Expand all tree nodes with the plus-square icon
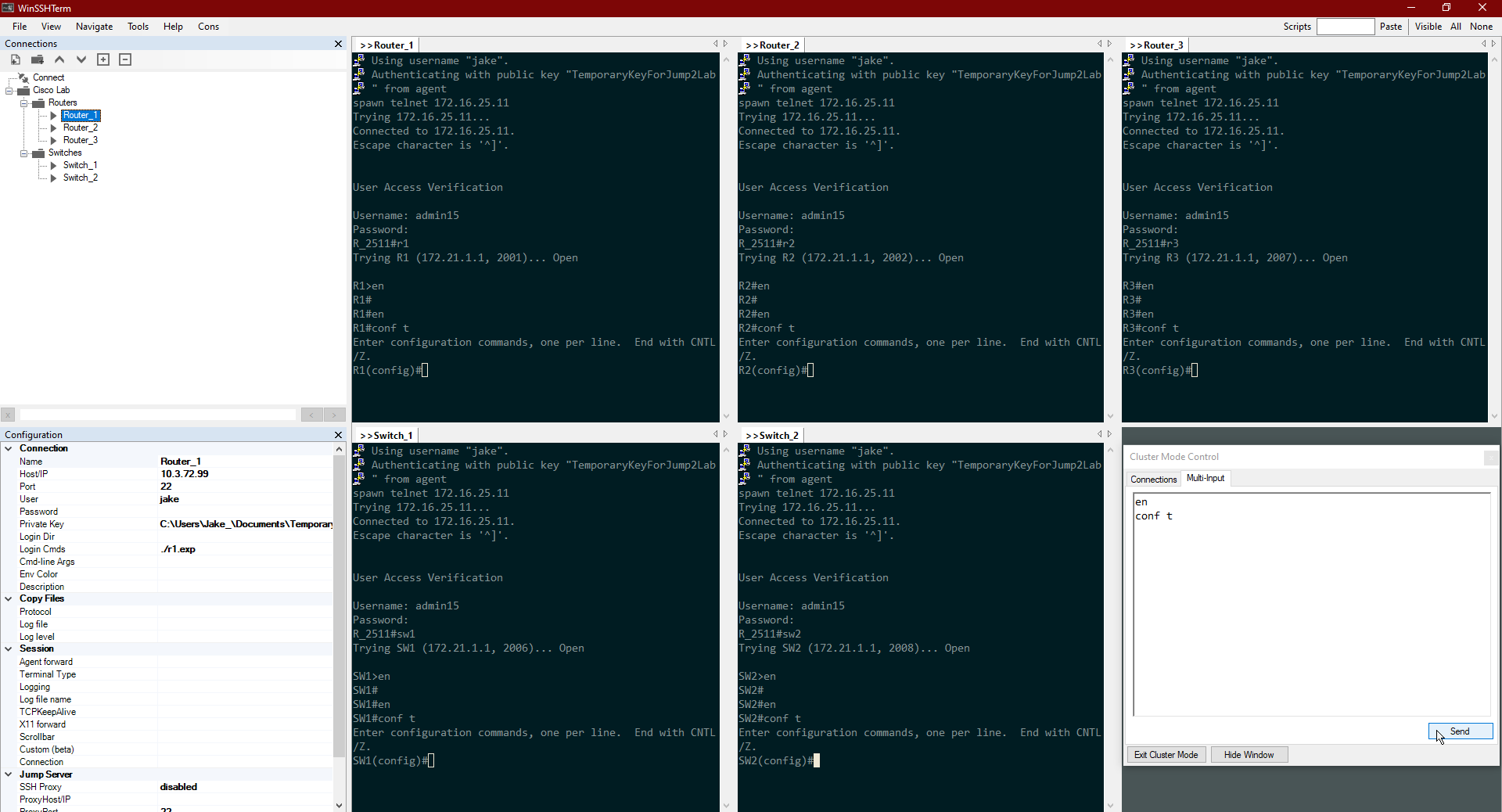 (x=103, y=59)
